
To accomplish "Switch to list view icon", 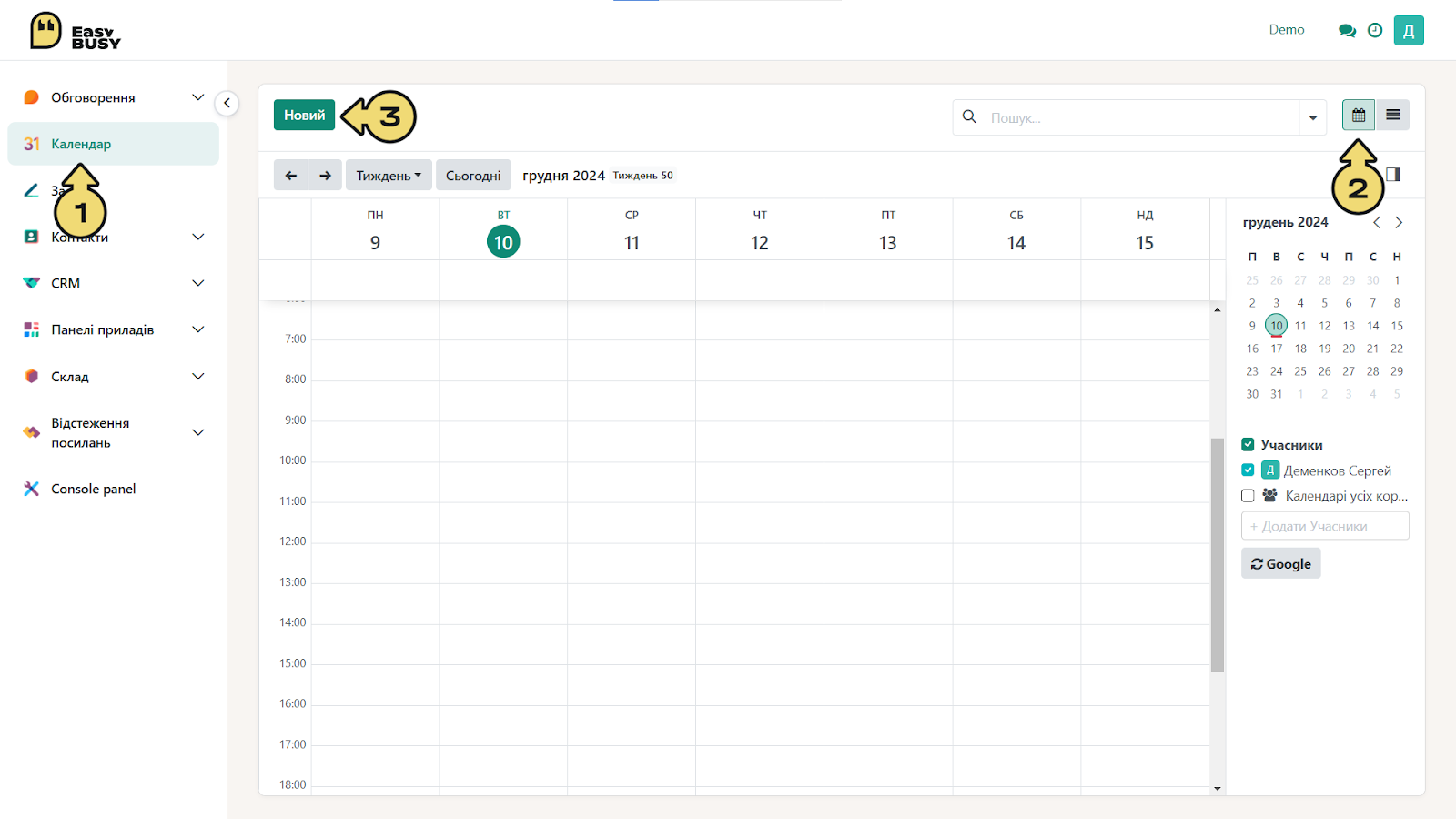I will tap(1392, 116).
